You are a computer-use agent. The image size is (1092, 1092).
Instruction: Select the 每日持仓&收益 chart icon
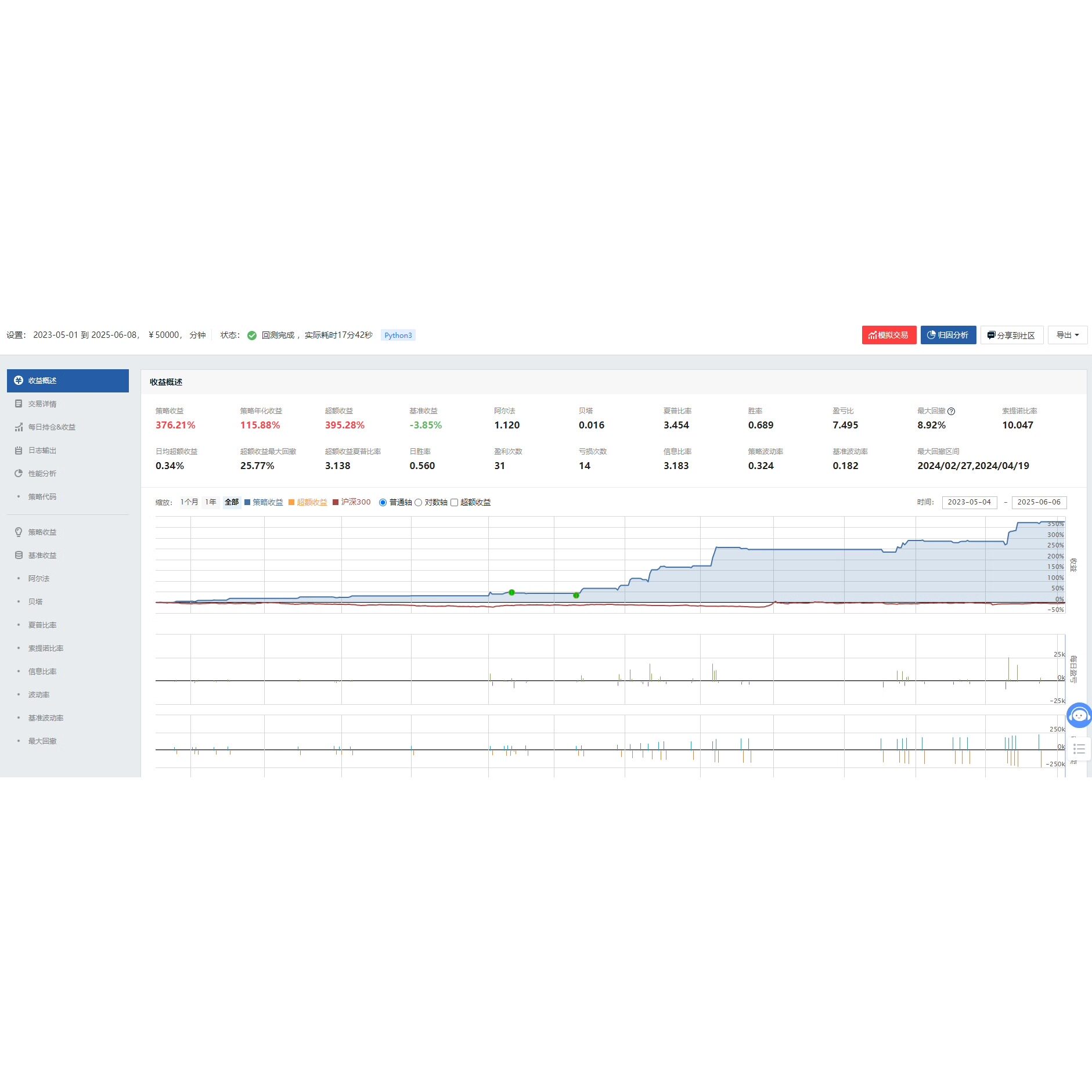[19, 427]
